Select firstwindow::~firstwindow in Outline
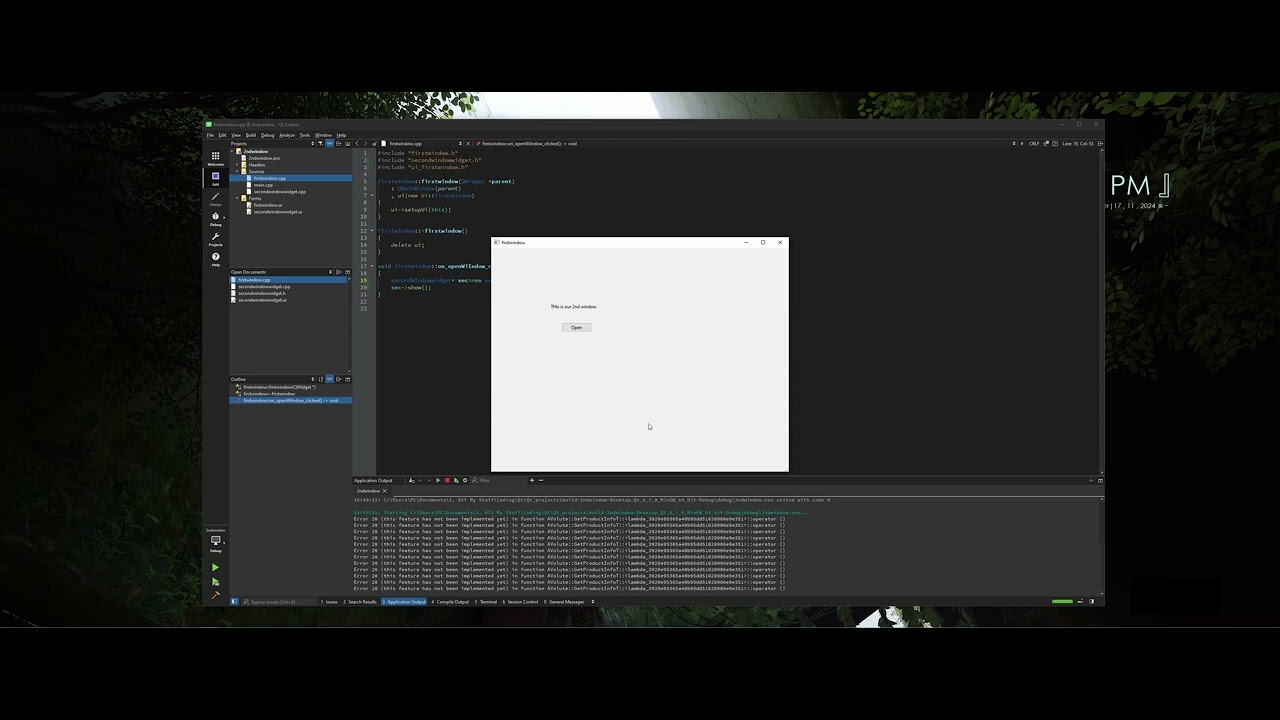 pyautogui.click(x=269, y=394)
